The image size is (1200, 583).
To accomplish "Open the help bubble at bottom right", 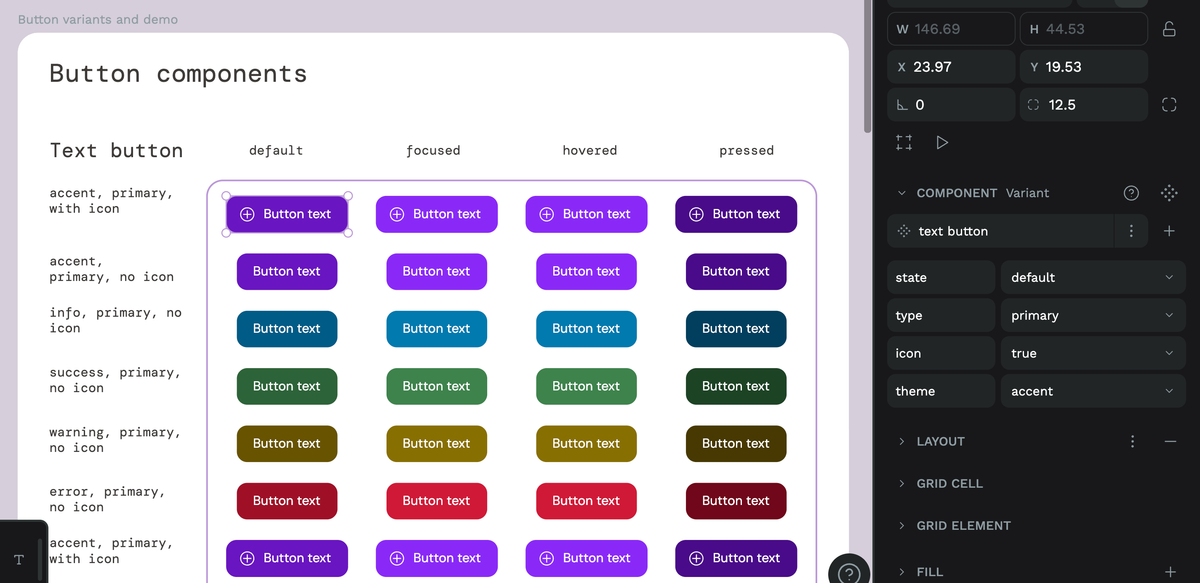I will [849, 572].
